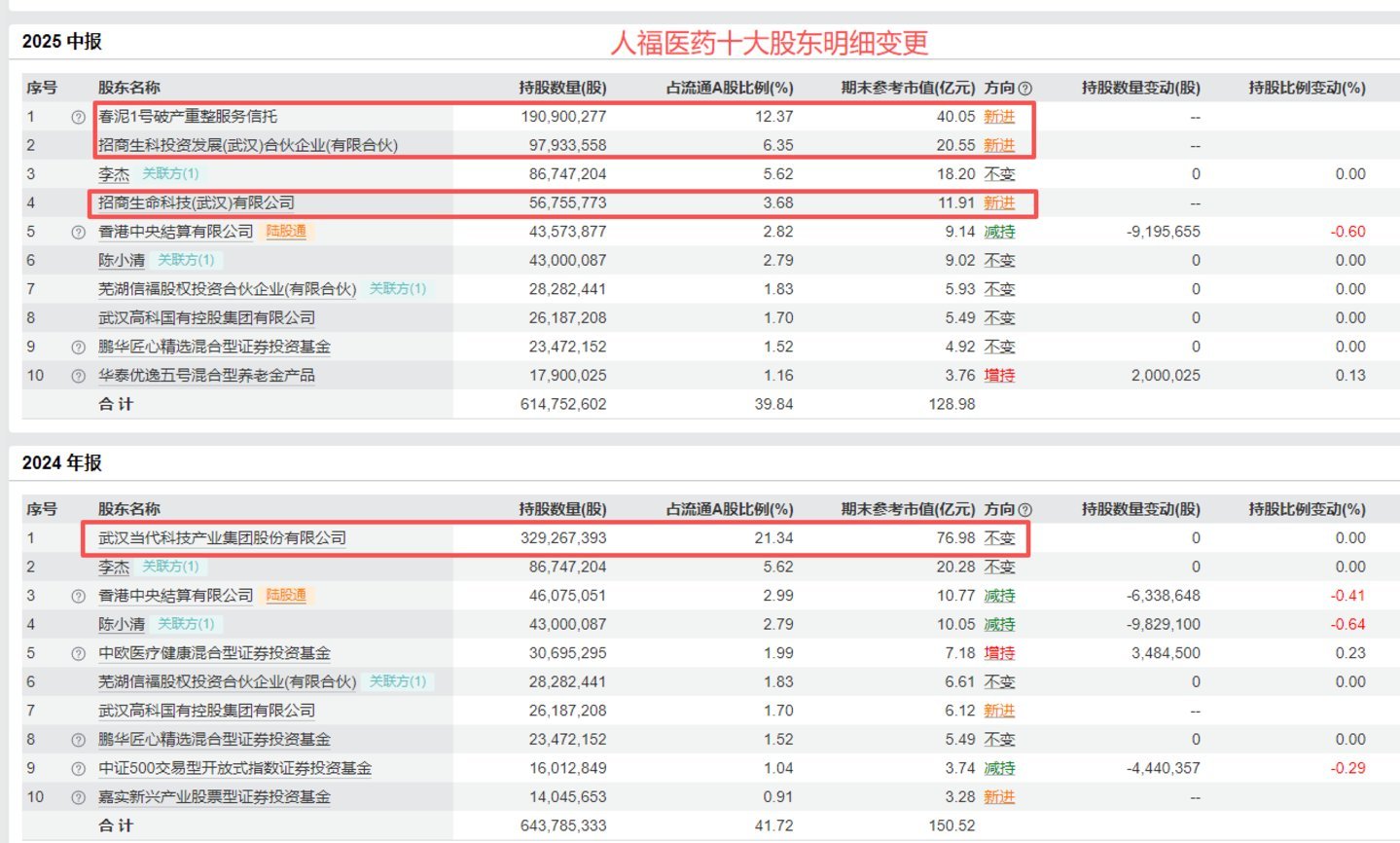Click 增持 link in 华泰优逸五号 row
The width and height of the screenshot is (1400, 843).
999,376
